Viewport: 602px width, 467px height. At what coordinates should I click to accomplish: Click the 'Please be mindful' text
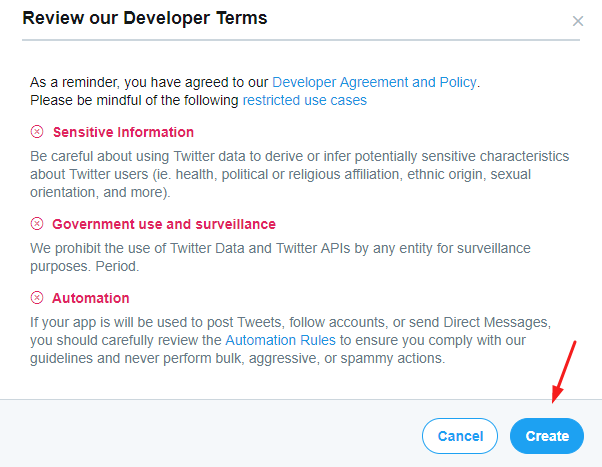[x=135, y=100]
